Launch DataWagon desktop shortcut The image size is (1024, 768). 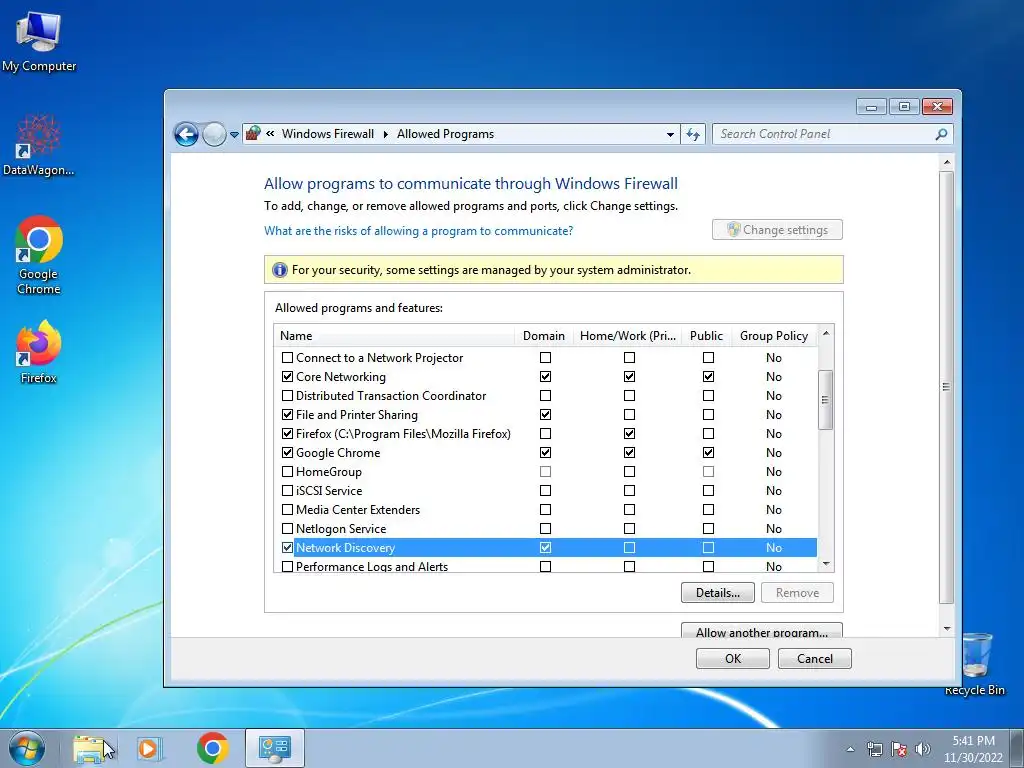(39, 145)
